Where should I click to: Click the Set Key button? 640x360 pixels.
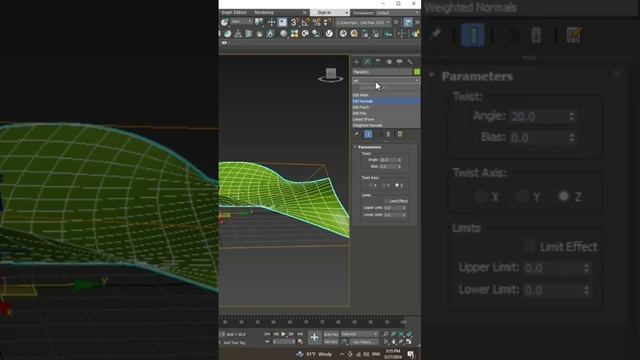(331, 342)
